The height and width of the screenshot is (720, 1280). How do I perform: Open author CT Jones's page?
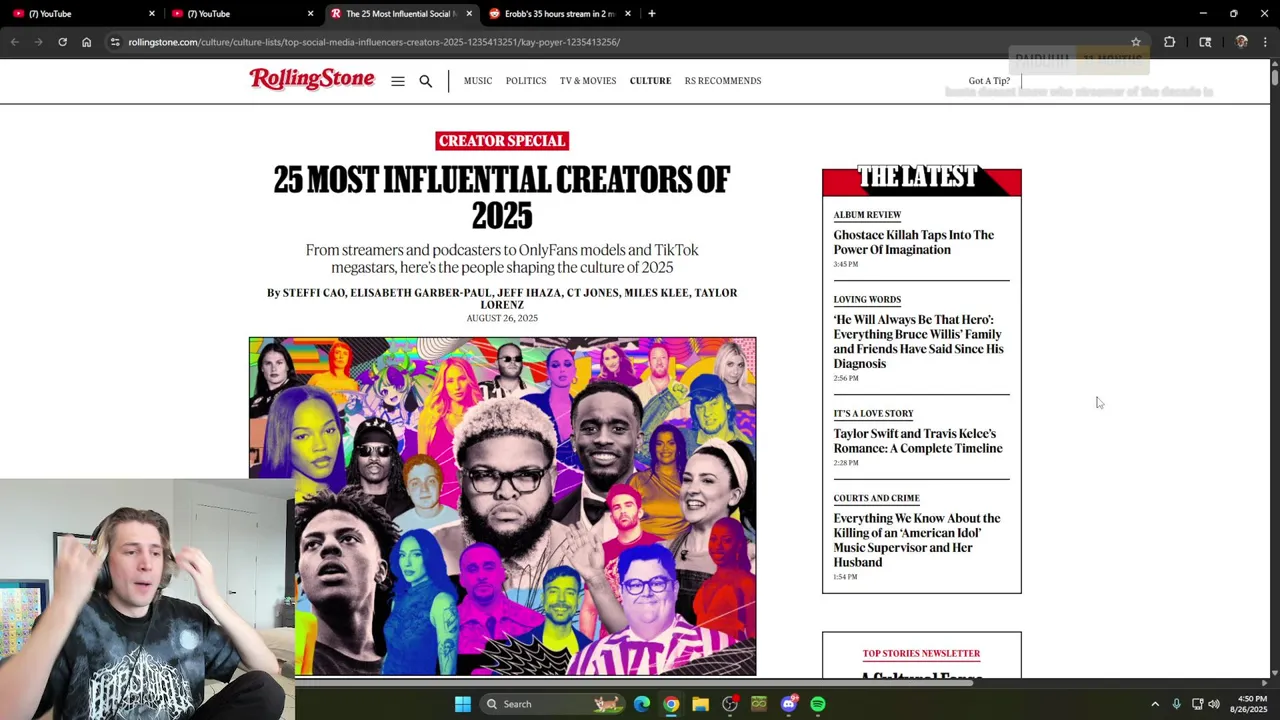click(x=593, y=293)
